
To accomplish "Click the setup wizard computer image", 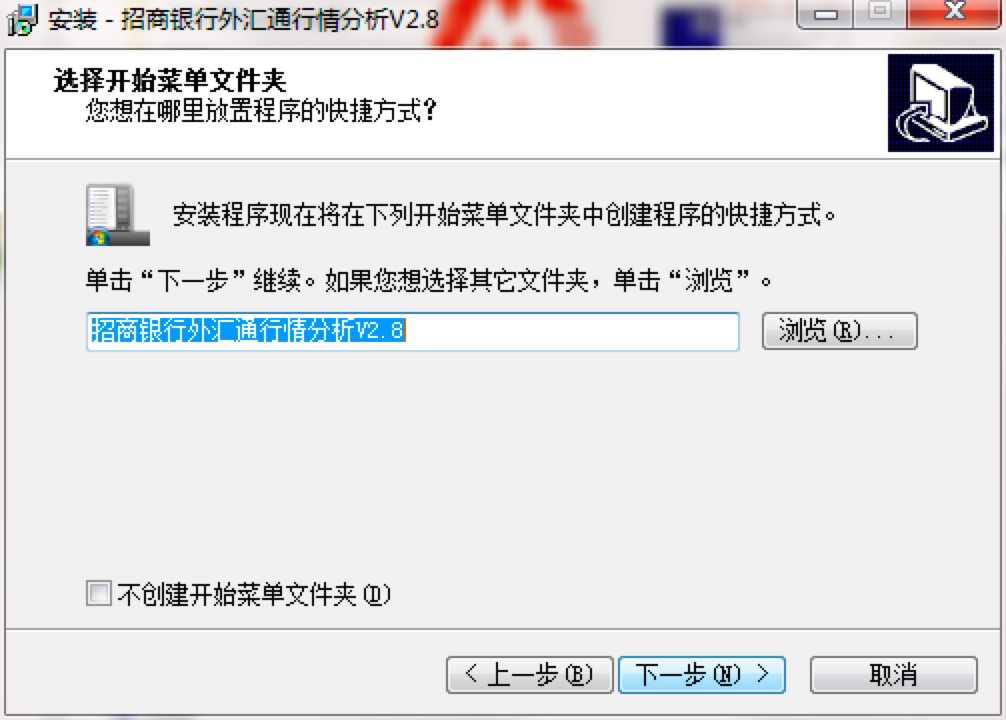I will tap(941, 103).
